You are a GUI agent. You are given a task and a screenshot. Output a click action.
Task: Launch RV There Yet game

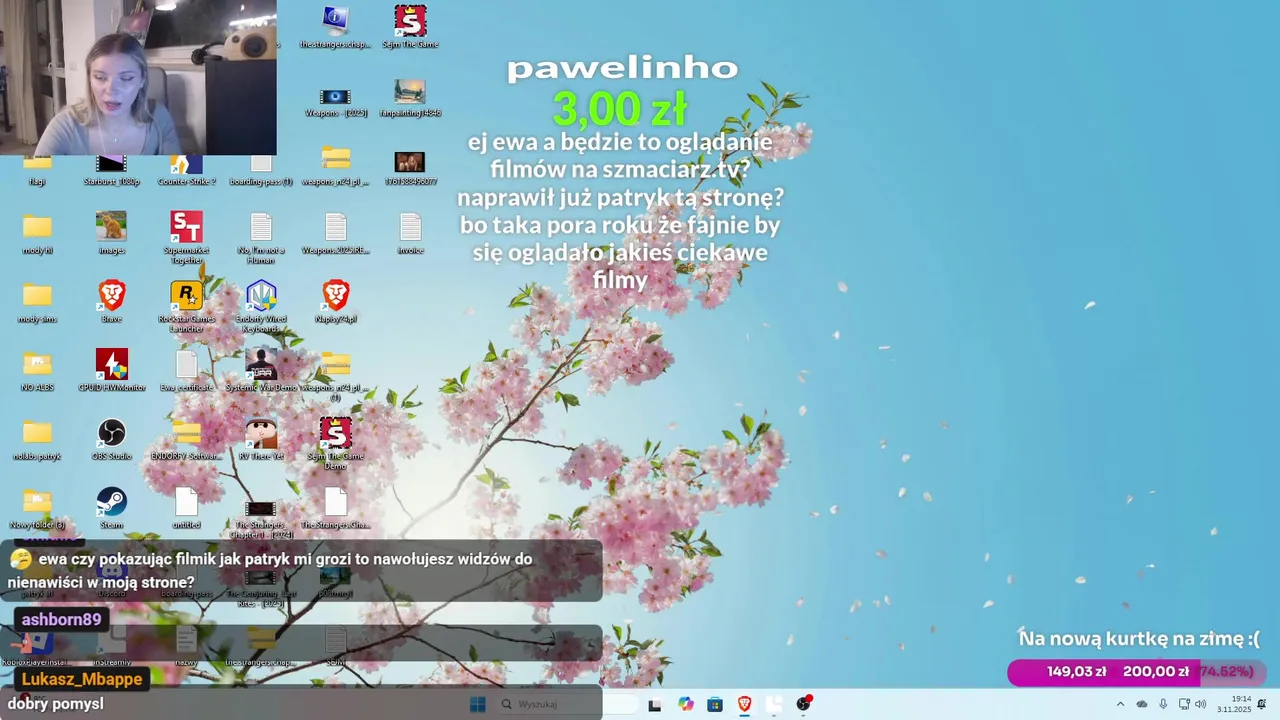tap(261, 439)
